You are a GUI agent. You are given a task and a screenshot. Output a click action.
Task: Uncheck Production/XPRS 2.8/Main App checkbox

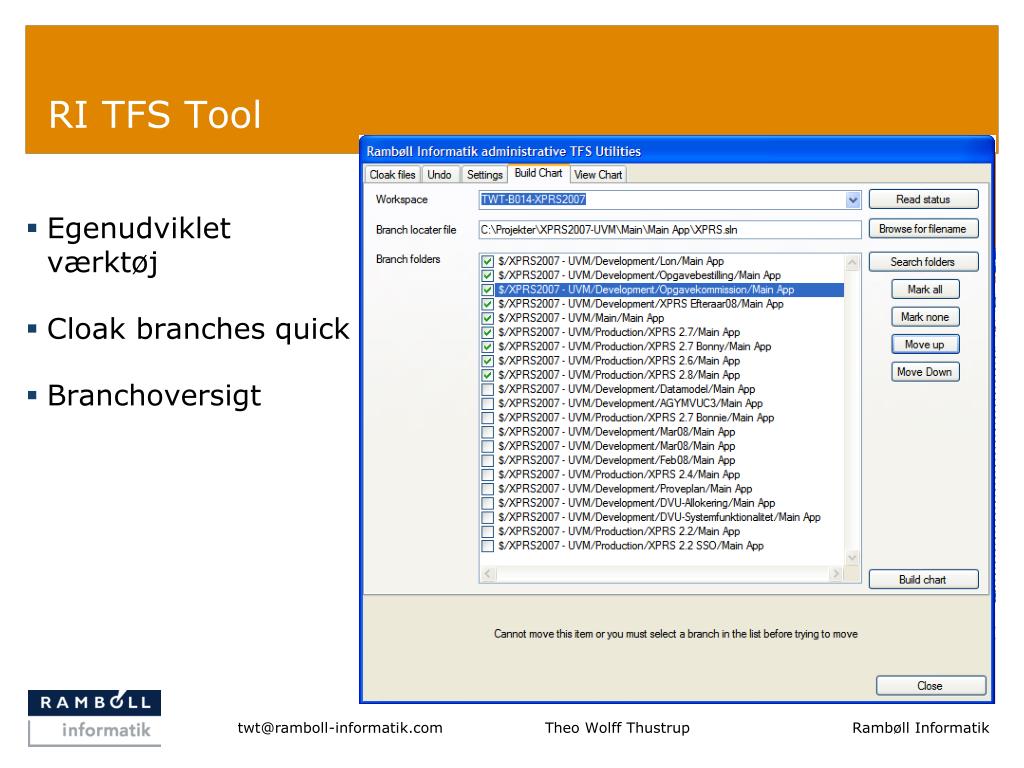(487, 376)
